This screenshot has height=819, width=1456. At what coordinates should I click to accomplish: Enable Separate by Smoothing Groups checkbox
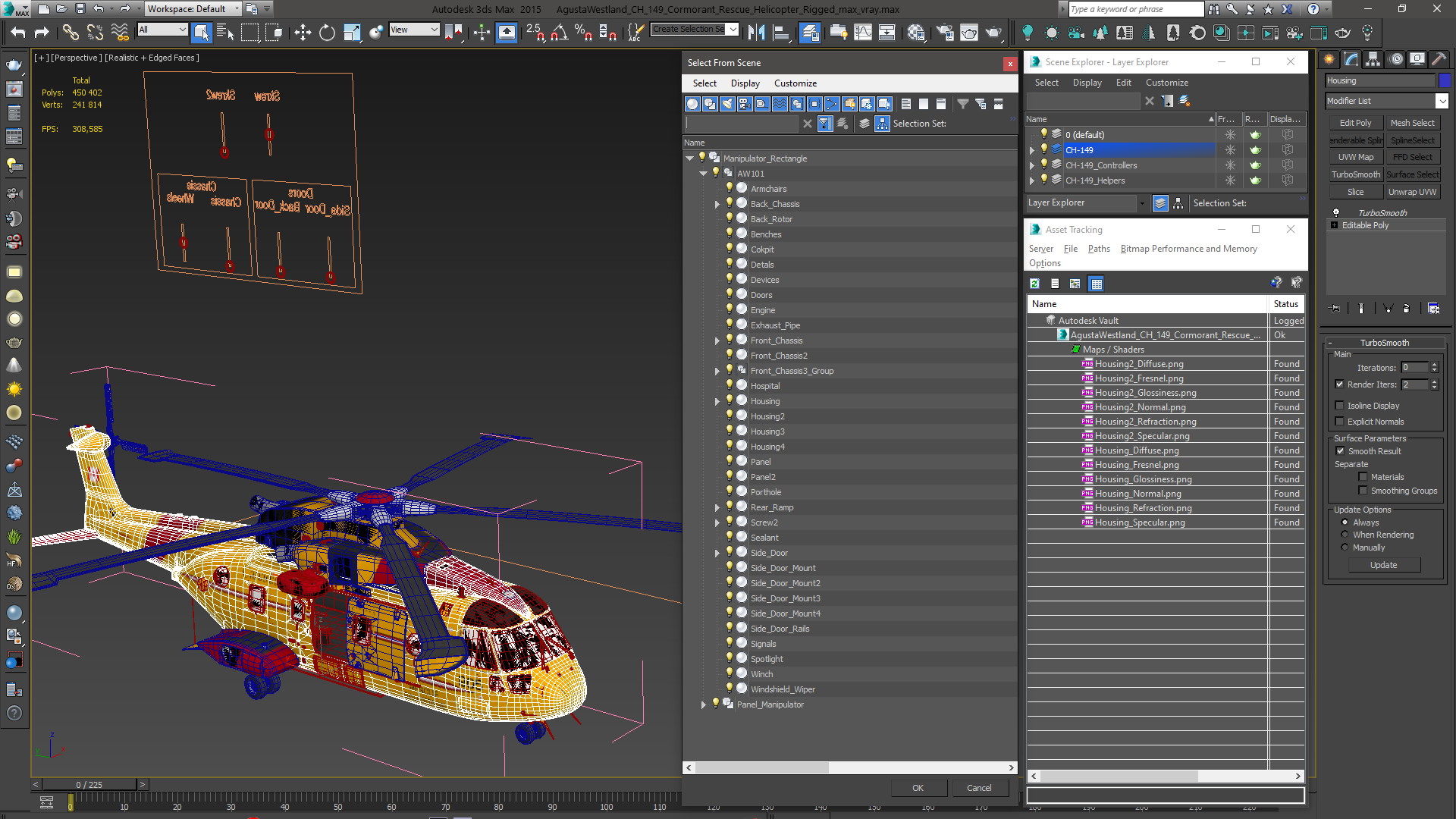(x=1363, y=491)
